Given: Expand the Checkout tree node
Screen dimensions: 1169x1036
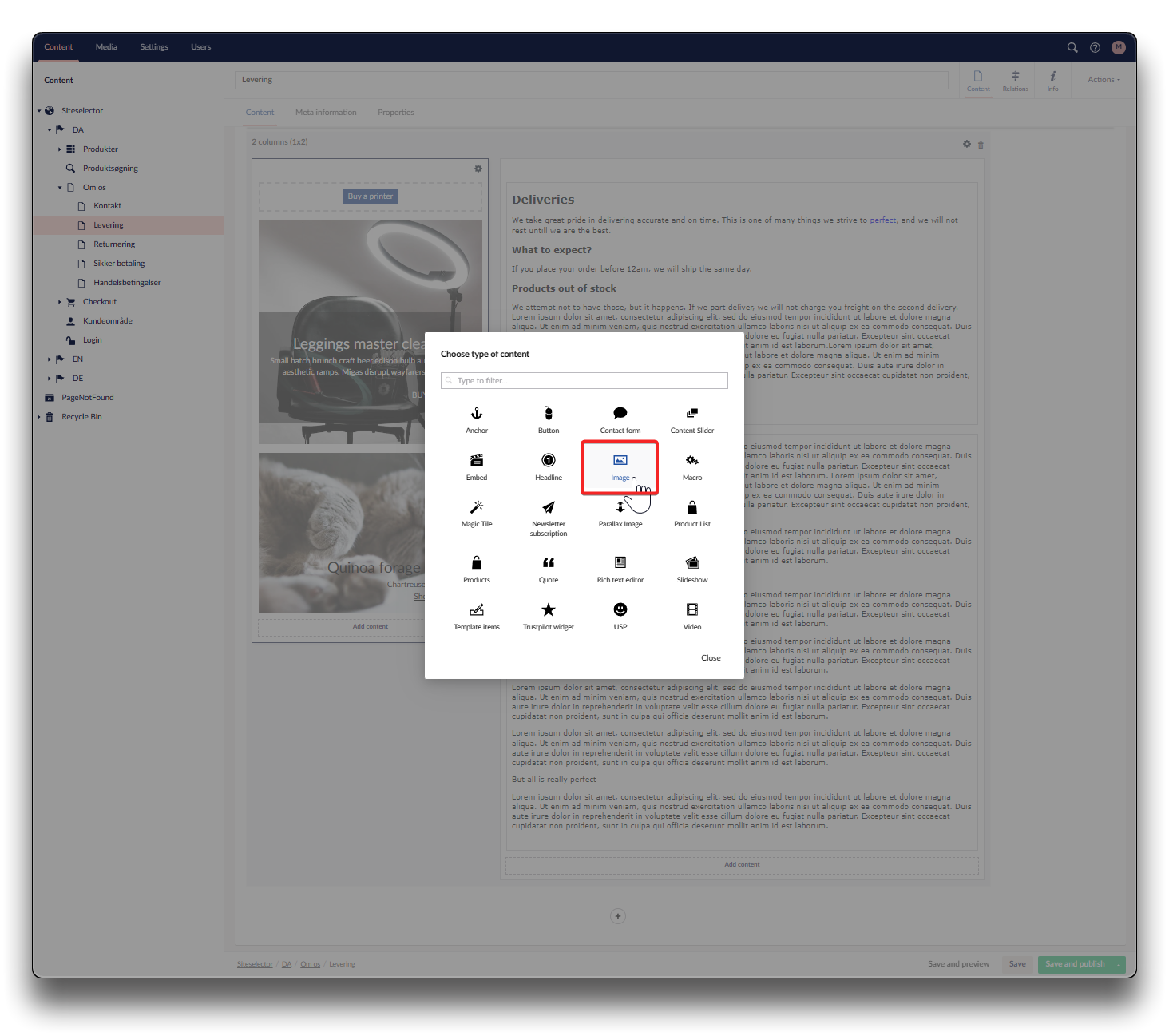Looking at the screenshot, I should 60,302.
